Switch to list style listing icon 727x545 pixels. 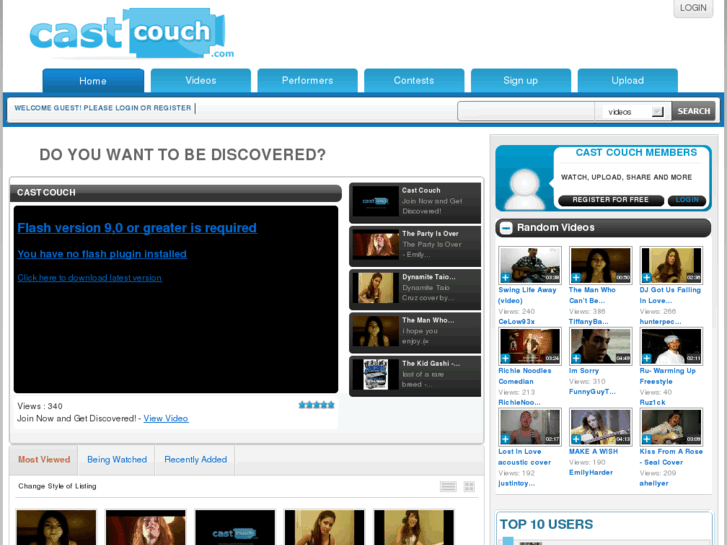(448, 486)
